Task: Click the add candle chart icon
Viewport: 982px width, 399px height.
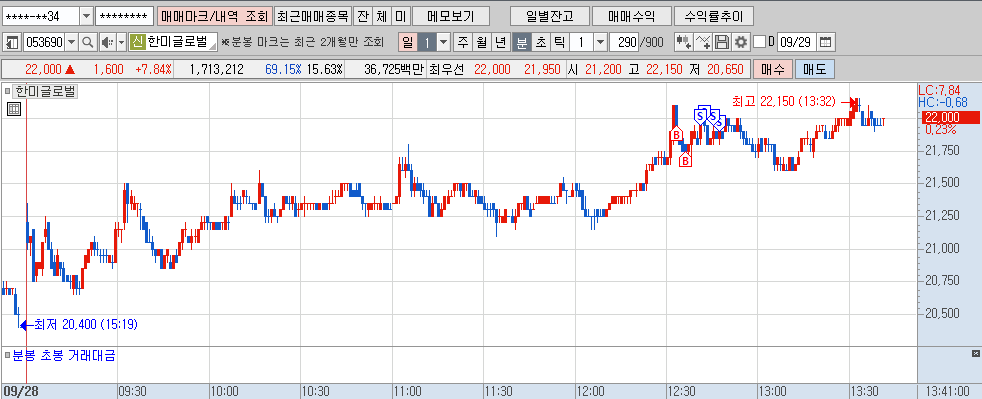Action: point(684,43)
